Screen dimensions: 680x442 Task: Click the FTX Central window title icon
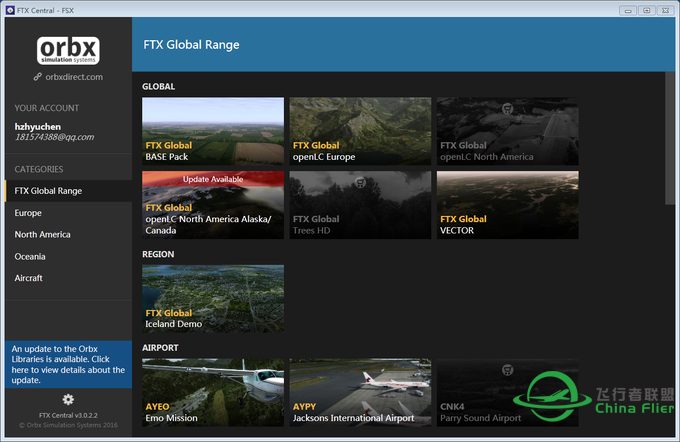tap(10, 10)
